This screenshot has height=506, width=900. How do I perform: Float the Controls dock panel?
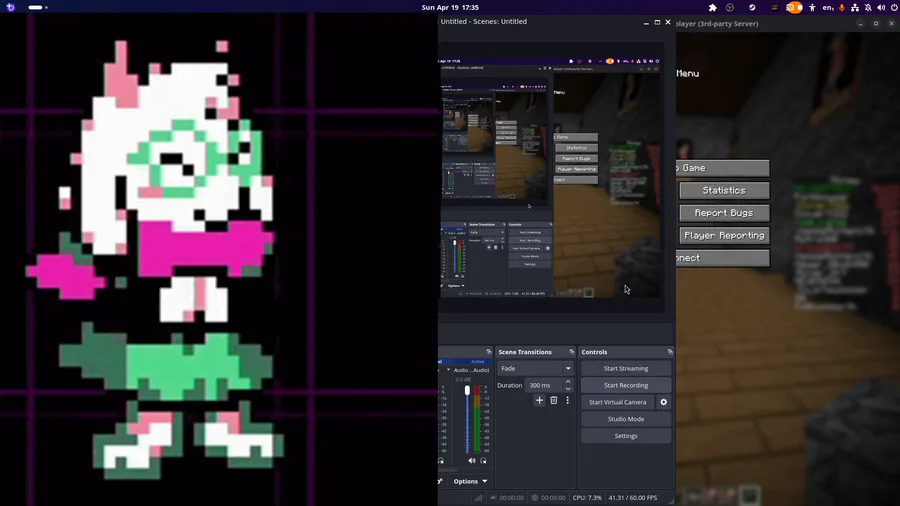pos(670,352)
